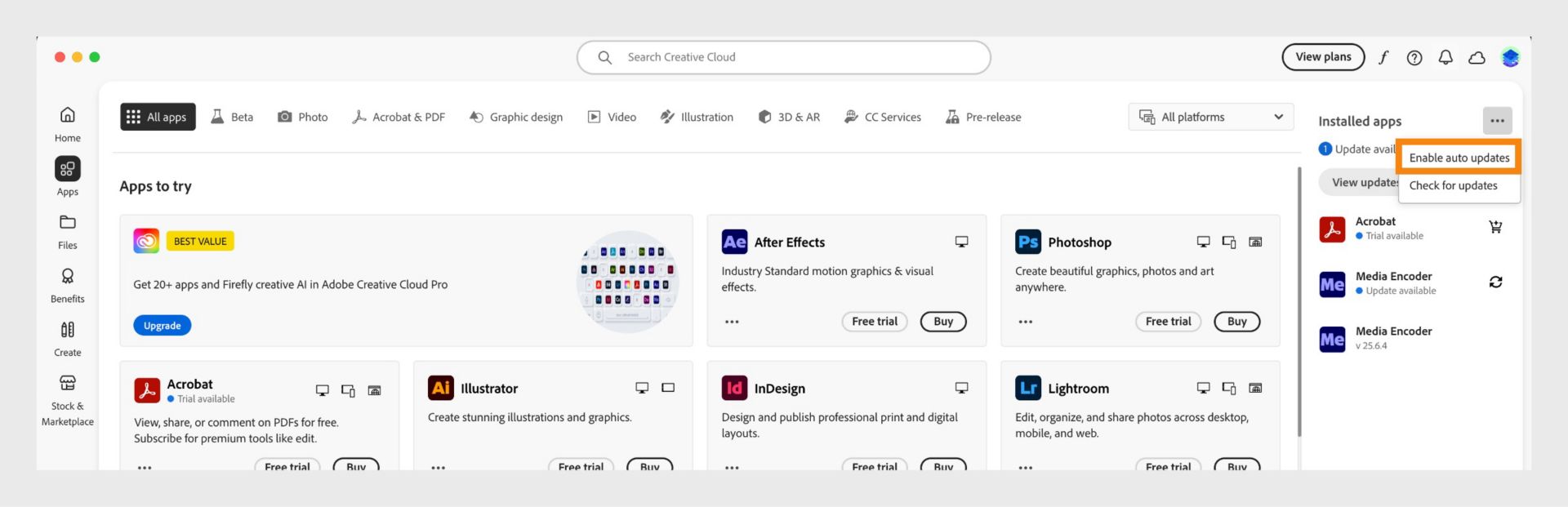Click the Upgrade button for Creative Cloud Pro
The height and width of the screenshot is (507, 1568).
coord(162,326)
